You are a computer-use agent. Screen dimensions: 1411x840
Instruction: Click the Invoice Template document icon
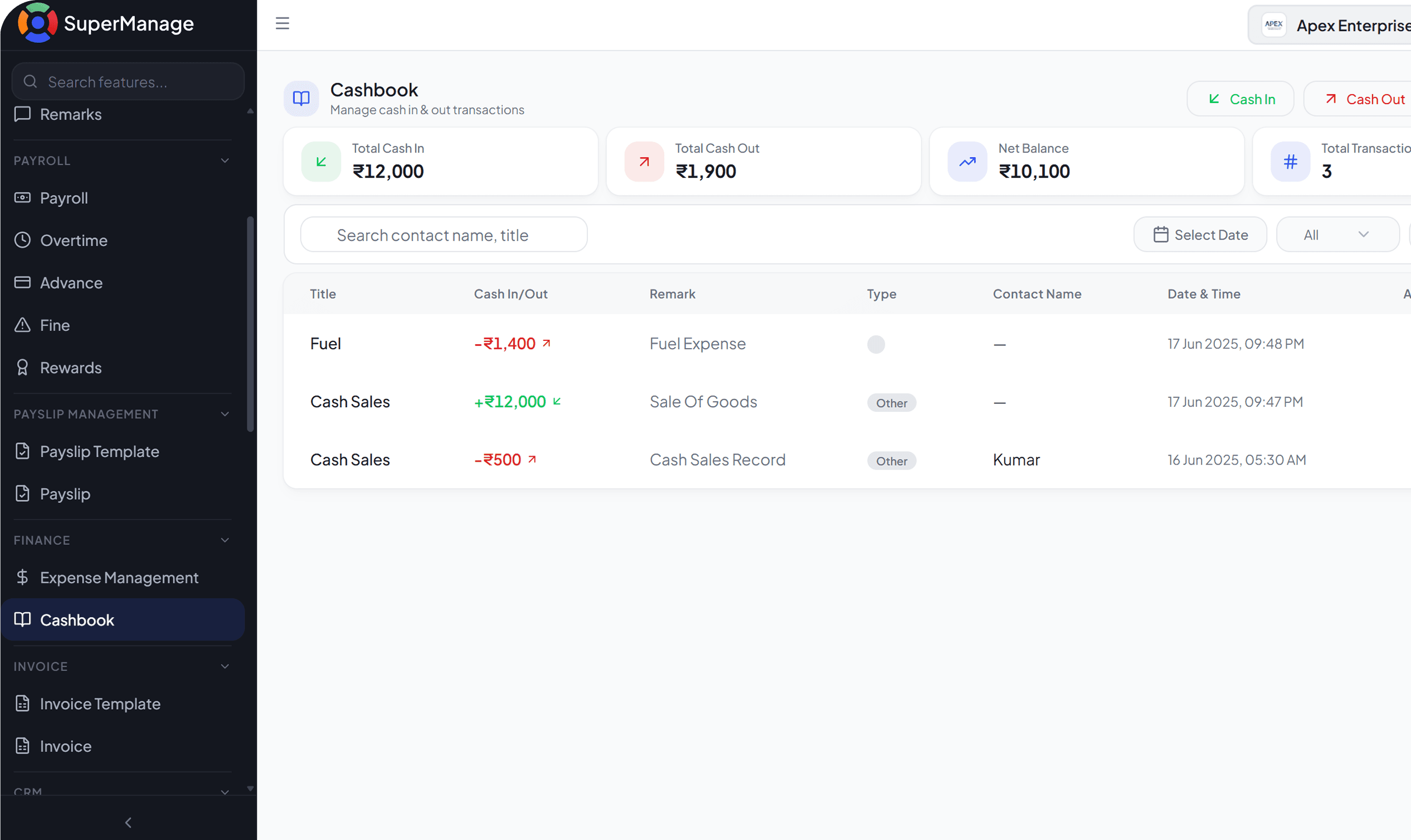coord(22,704)
